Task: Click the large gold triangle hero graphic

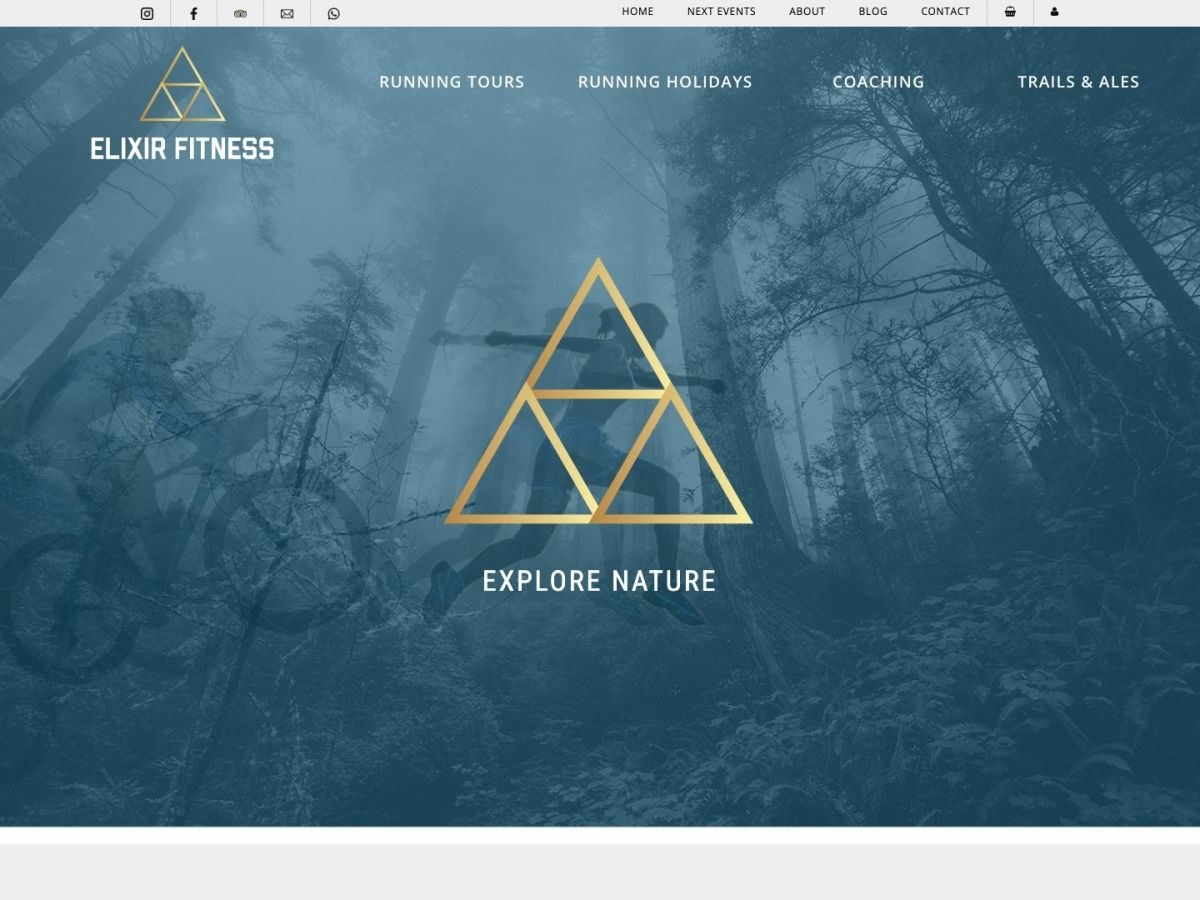Action: pos(598,391)
